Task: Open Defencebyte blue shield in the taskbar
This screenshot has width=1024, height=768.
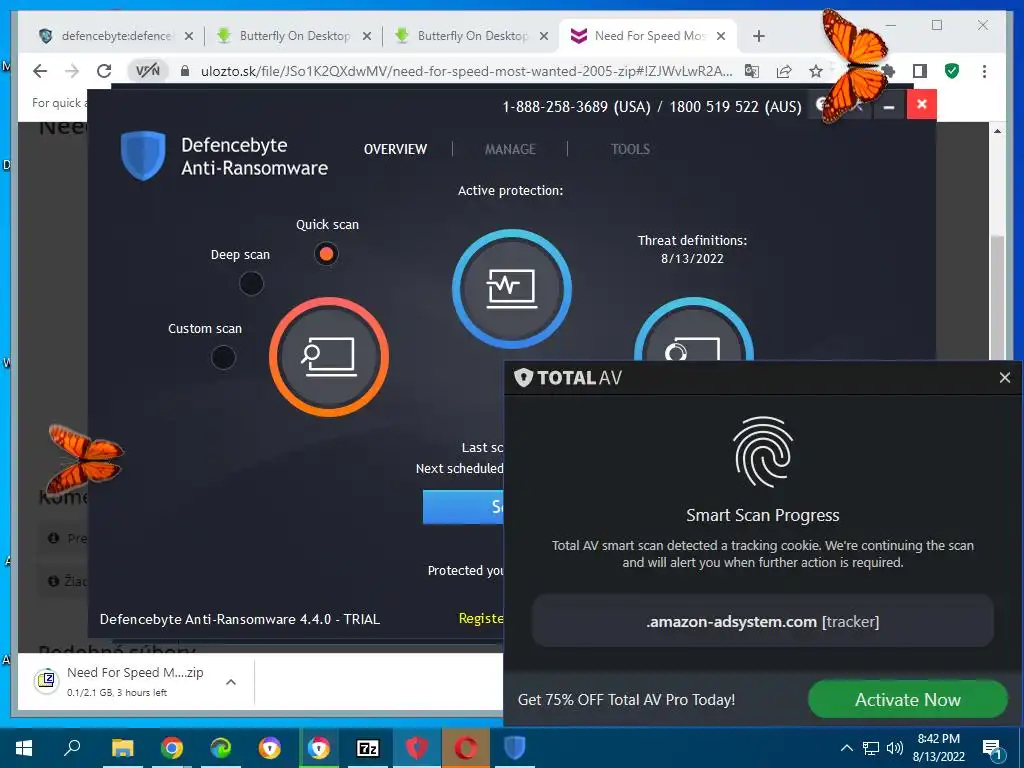Action: 515,748
